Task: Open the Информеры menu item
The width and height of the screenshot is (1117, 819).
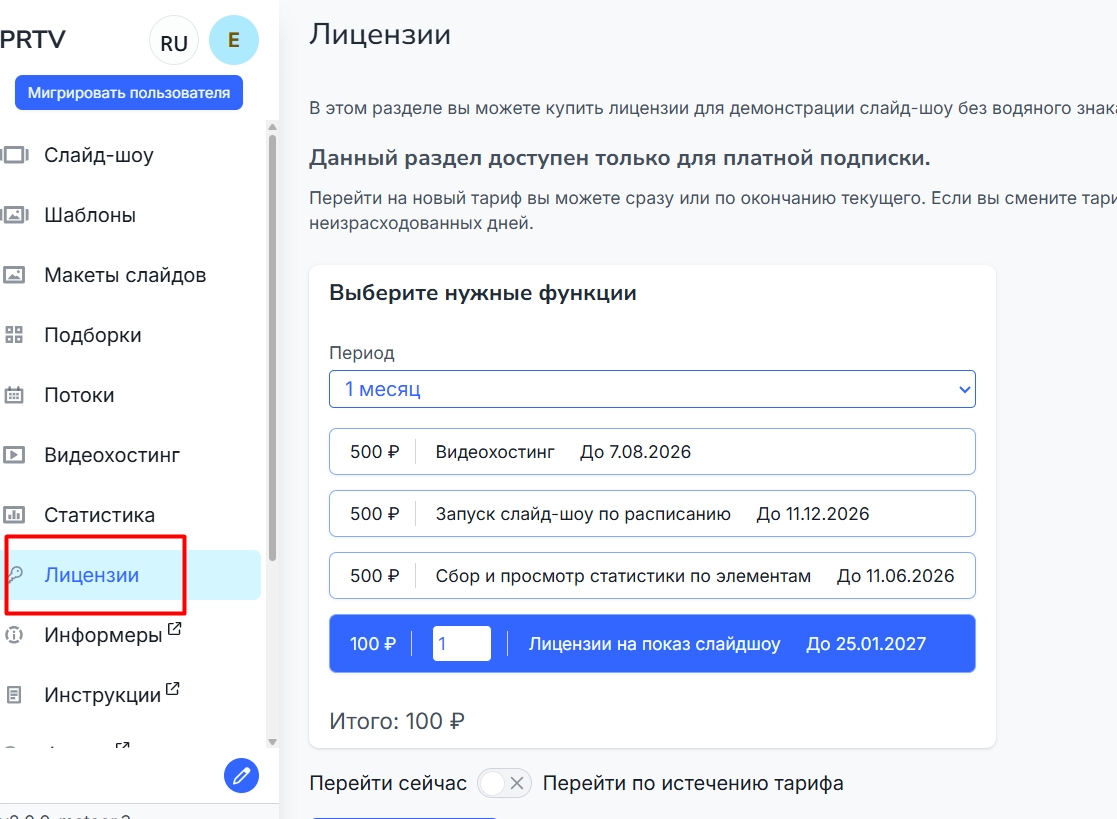Action: point(103,635)
